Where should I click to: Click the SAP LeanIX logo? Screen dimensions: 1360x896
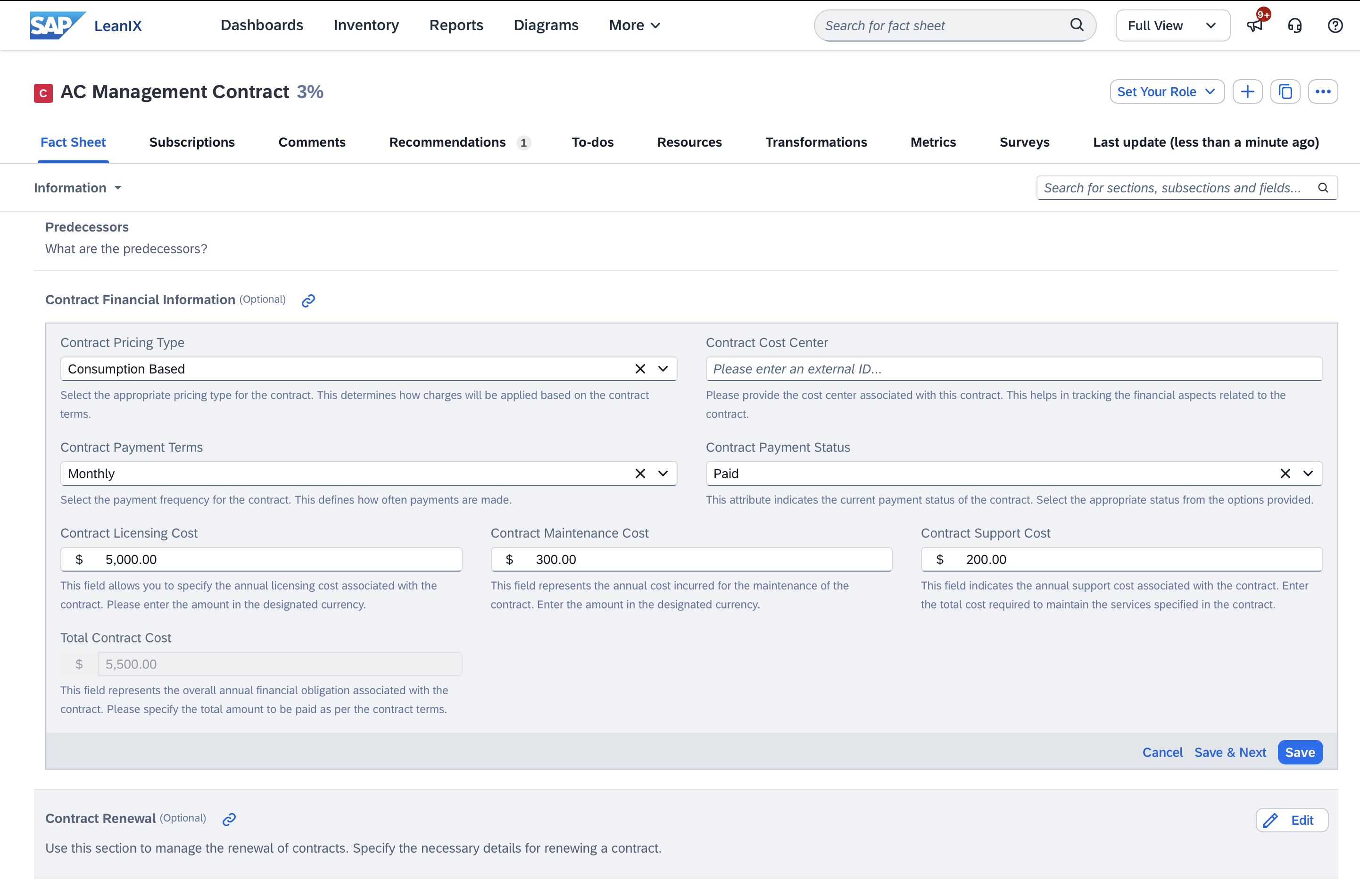[86, 25]
